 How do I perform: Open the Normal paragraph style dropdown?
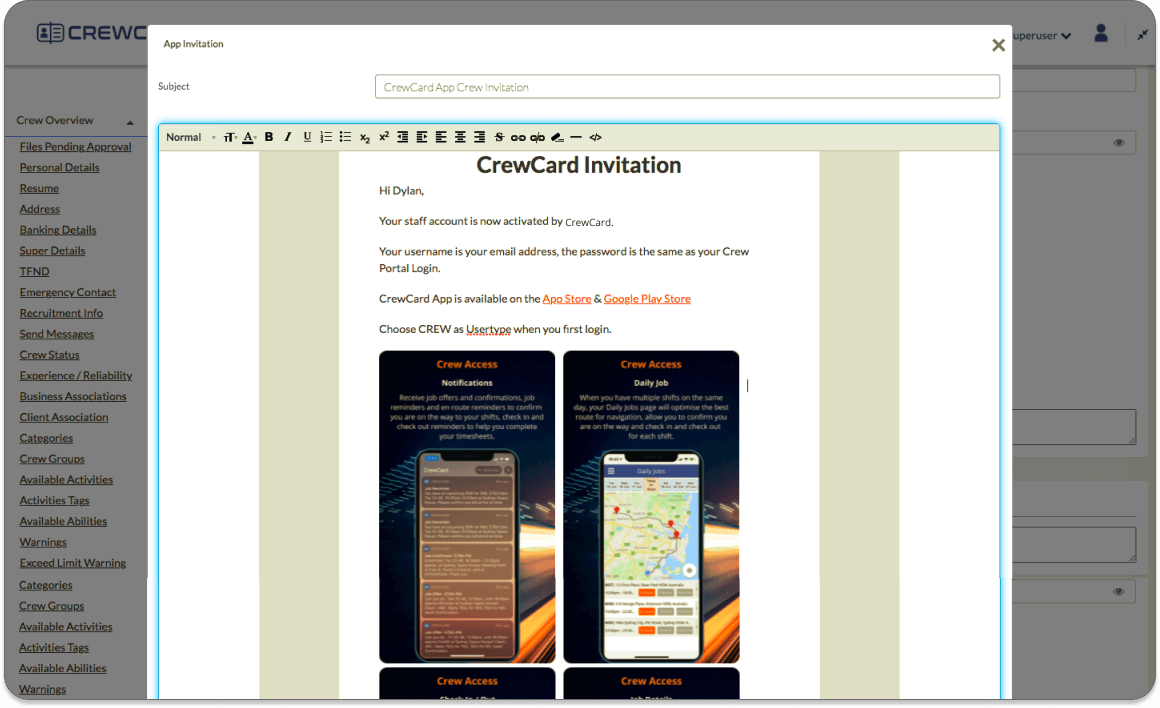click(191, 137)
